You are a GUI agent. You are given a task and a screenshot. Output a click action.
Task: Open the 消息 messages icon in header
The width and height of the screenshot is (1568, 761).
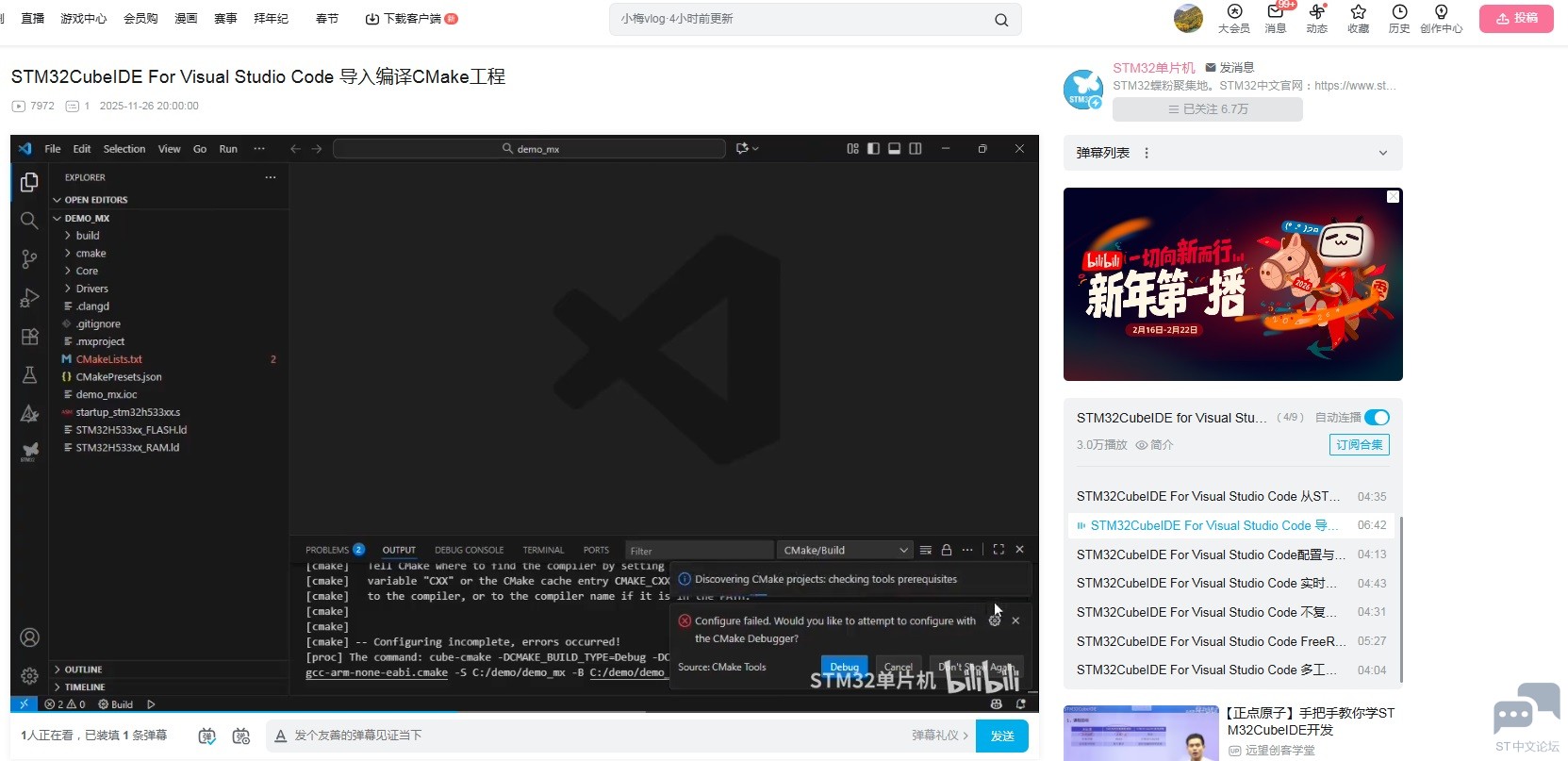pos(1275,17)
